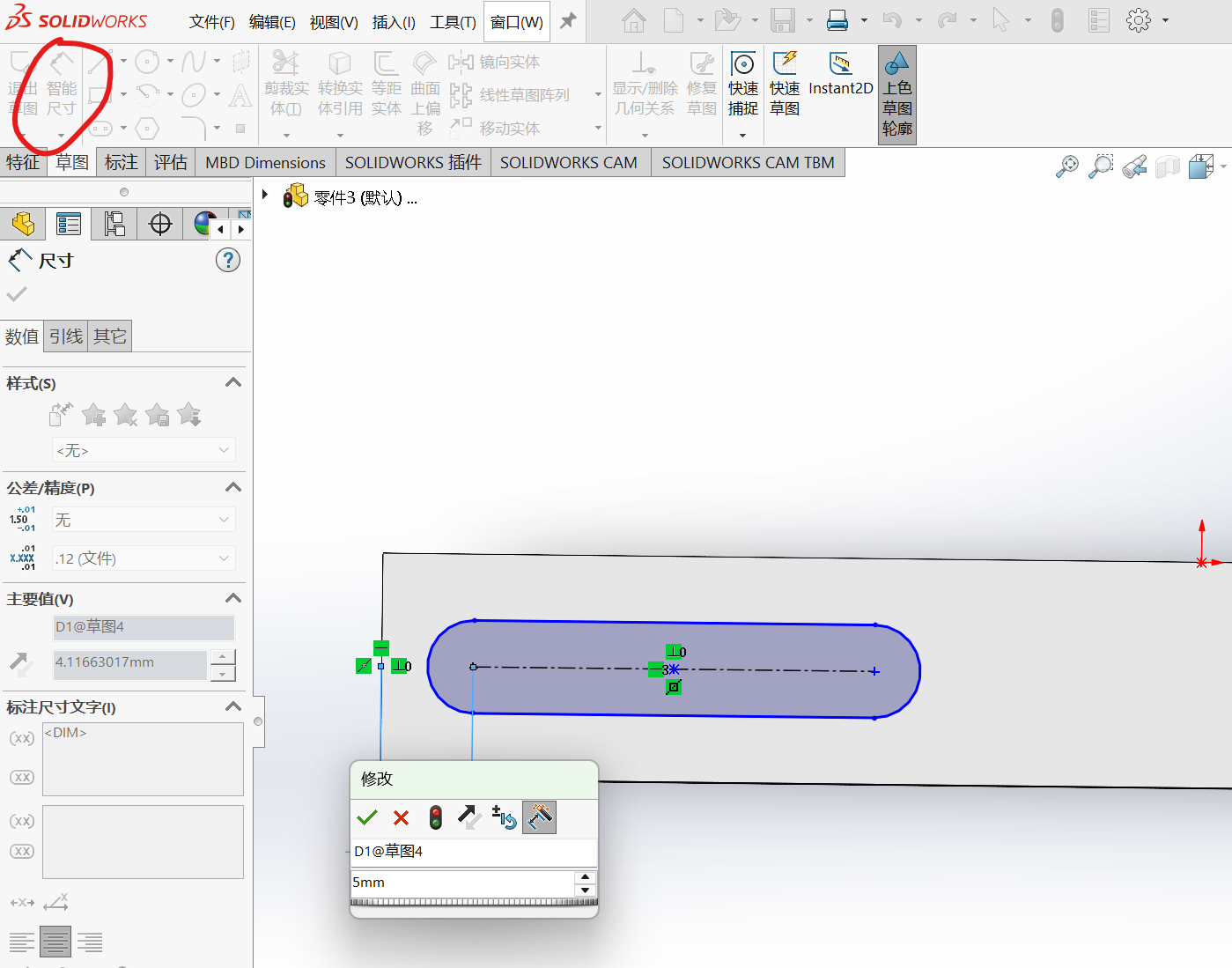Viewport: 1232px width, 968px height.
Task: Cancel the modification with the red X
Action: [401, 818]
